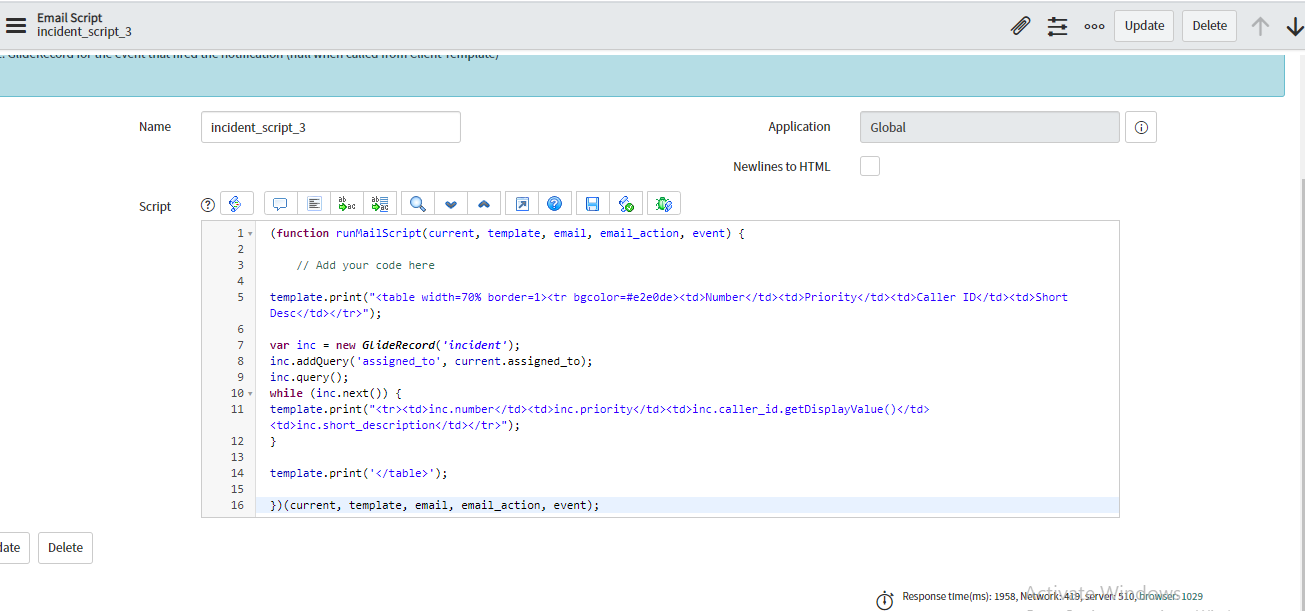The height and width of the screenshot is (611, 1305).
Task: Click the Name input field
Action: (330, 127)
